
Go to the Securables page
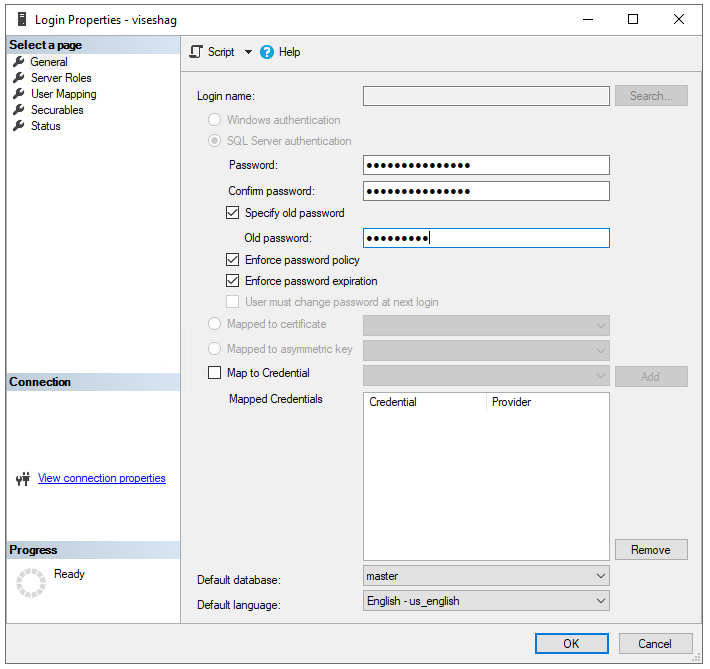(x=57, y=110)
